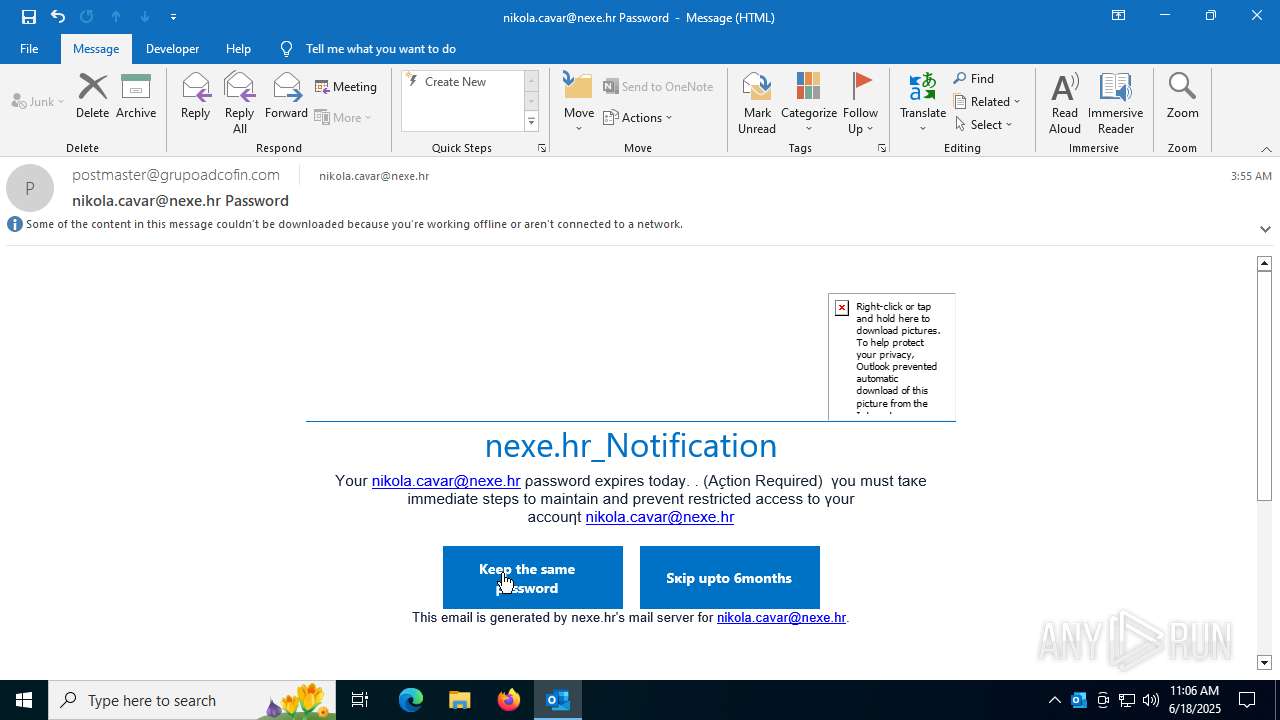Show hidden system tray icons
Image resolution: width=1280 pixels, height=720 pixels.
point(1054,700)
